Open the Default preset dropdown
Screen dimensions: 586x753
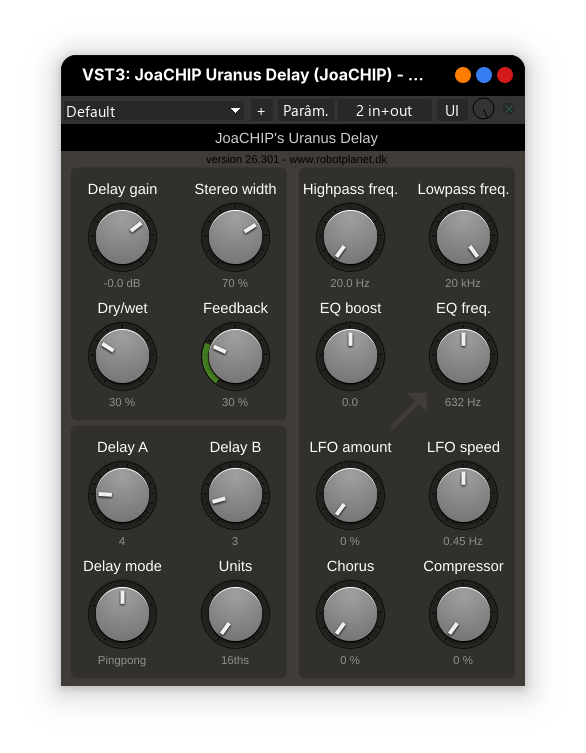[x=154, y=111]
